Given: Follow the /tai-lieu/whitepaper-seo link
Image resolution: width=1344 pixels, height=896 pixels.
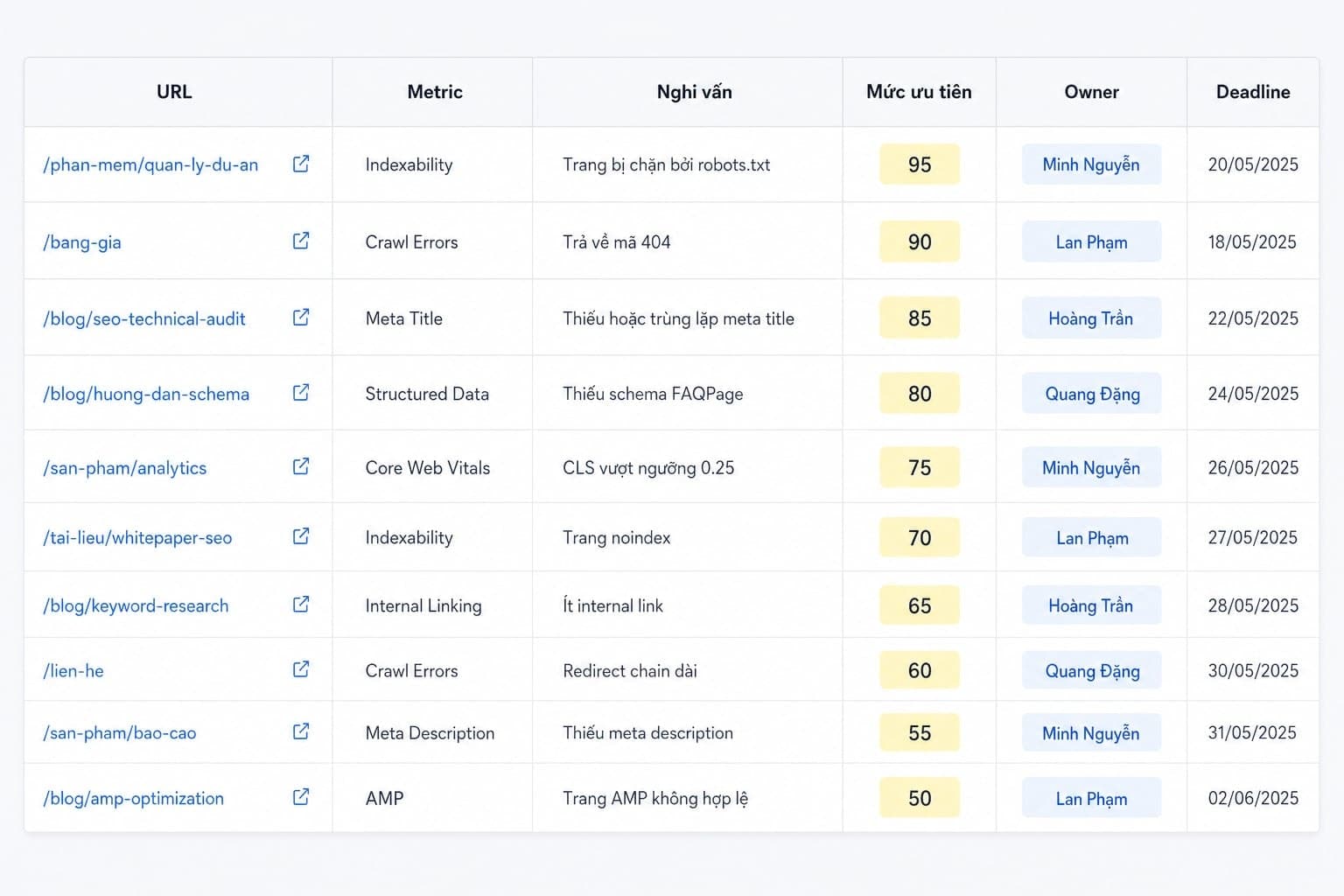Looking at the screenshot, I should (x=137, y=538).
